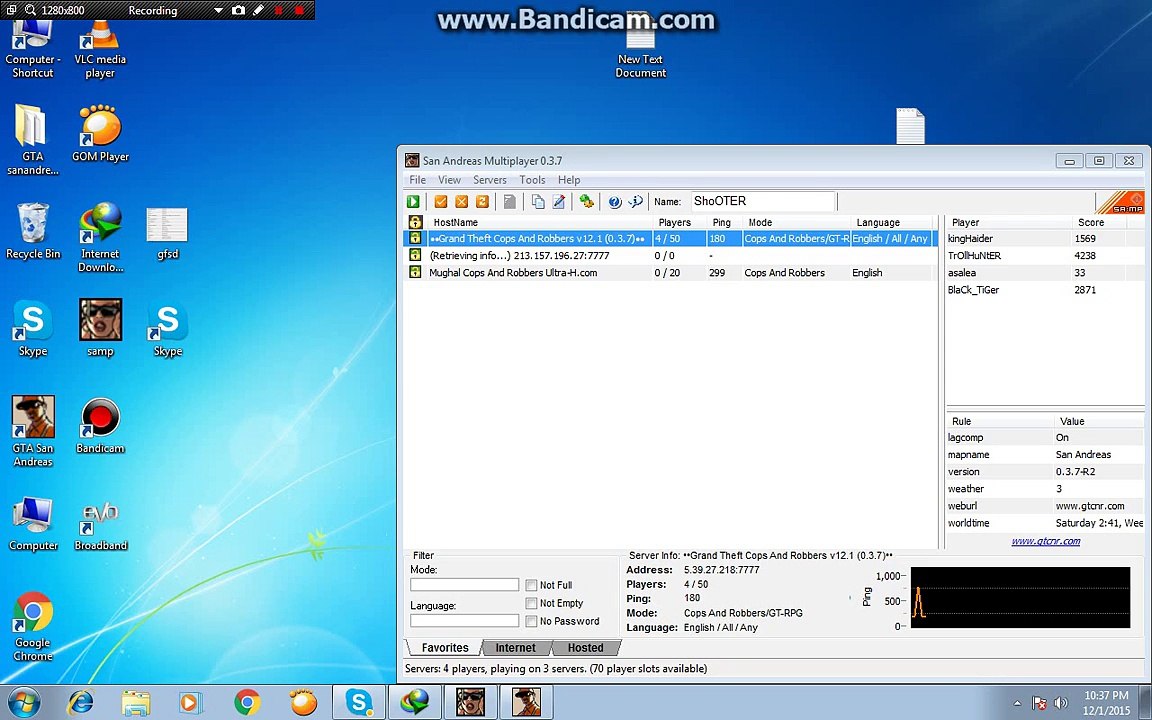
Task: Select Internet Download Manager desktop icon
Action: pyautogui.click(x=100, y=237)
